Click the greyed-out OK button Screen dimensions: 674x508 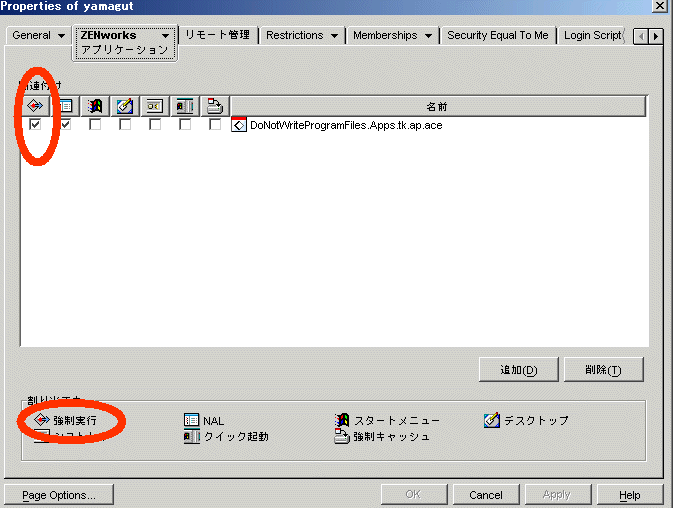(x=414, y=495)
